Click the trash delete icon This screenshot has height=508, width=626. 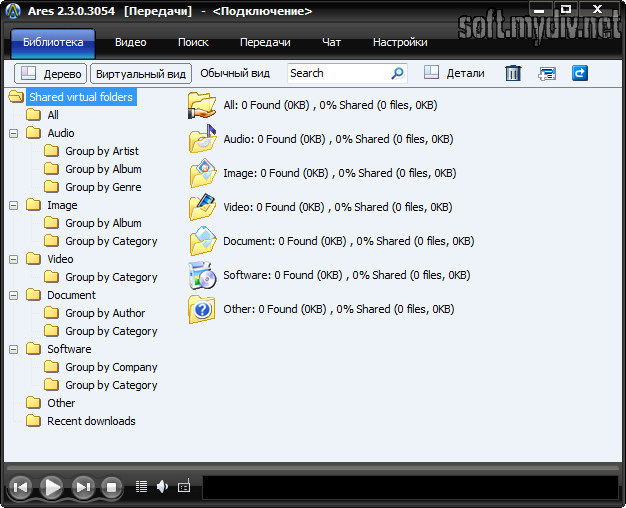click(513, 73)
